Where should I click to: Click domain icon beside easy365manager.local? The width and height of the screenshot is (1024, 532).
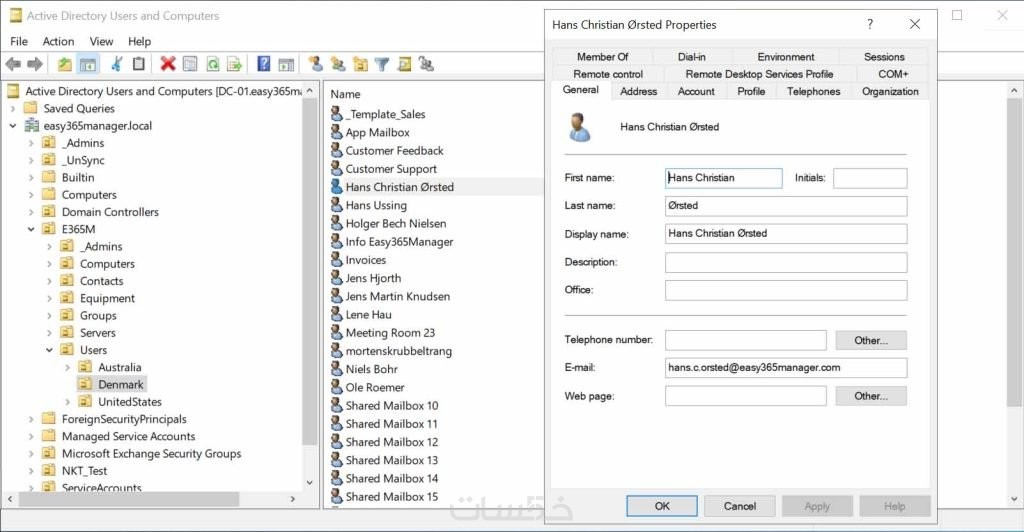click(x=31, y=125)
